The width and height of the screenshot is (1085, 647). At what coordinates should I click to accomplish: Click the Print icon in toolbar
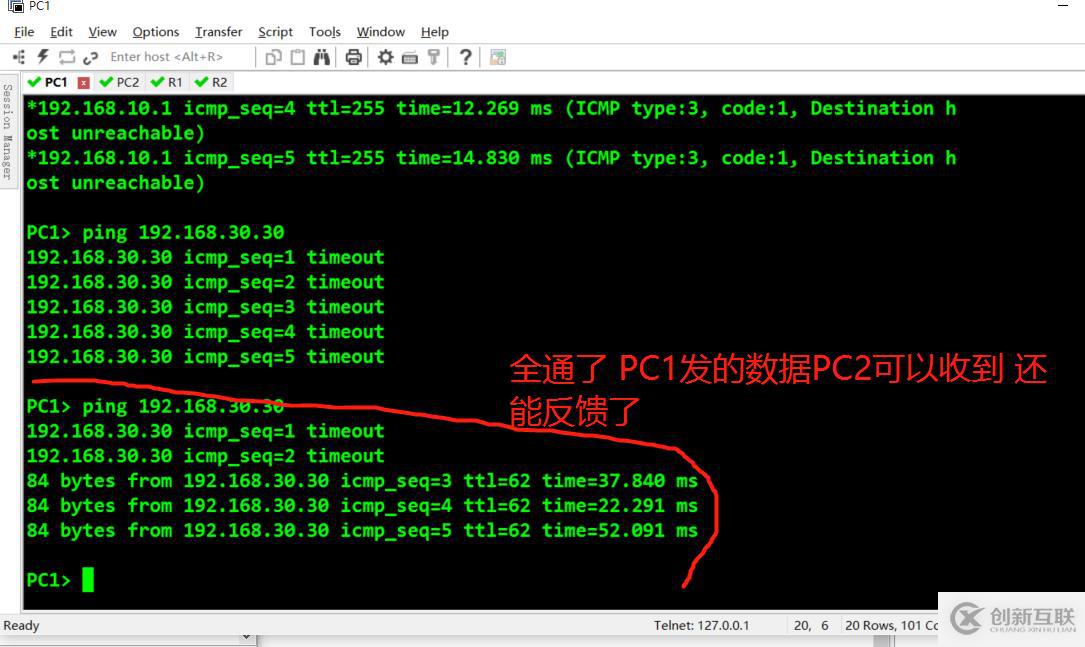point(354,57)
